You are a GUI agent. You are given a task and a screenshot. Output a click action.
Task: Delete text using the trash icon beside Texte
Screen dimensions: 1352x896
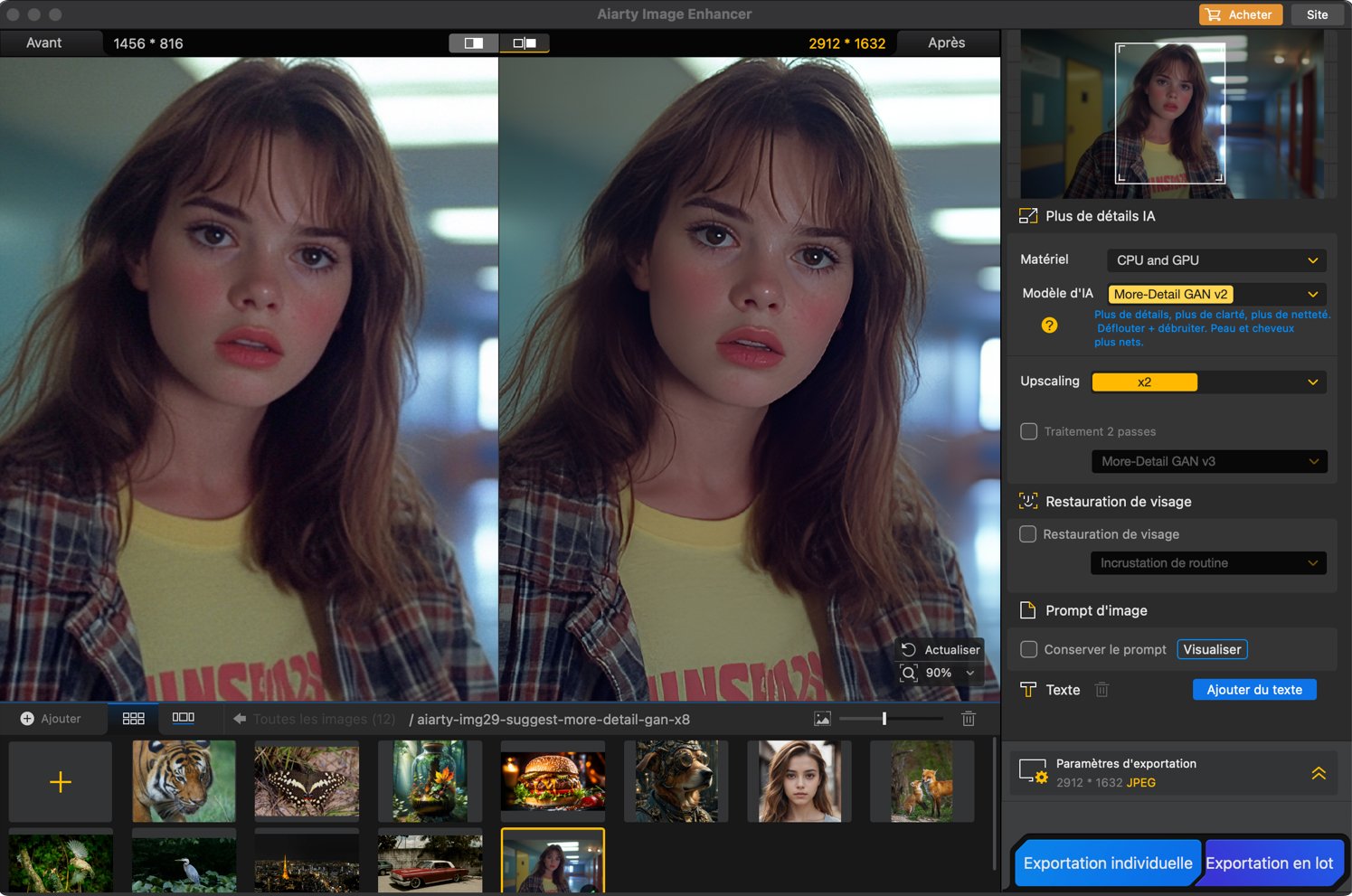point(1101,690)
